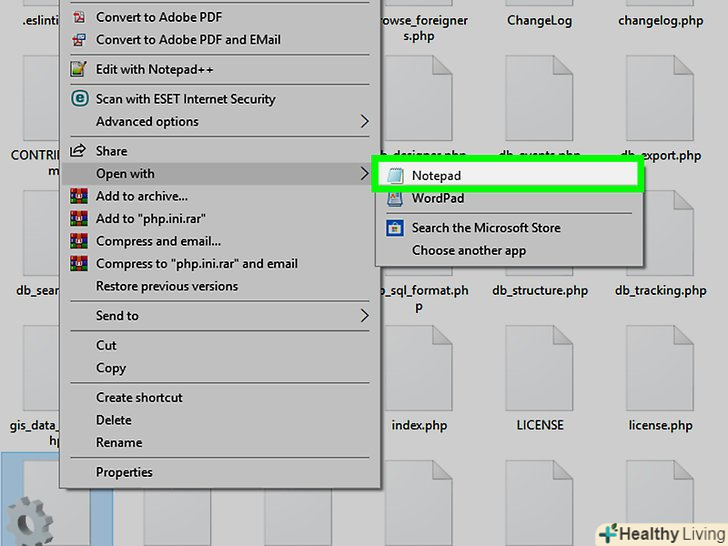
Task: Expand the Advanced options submenu arrow
Action: coord(364,121)
